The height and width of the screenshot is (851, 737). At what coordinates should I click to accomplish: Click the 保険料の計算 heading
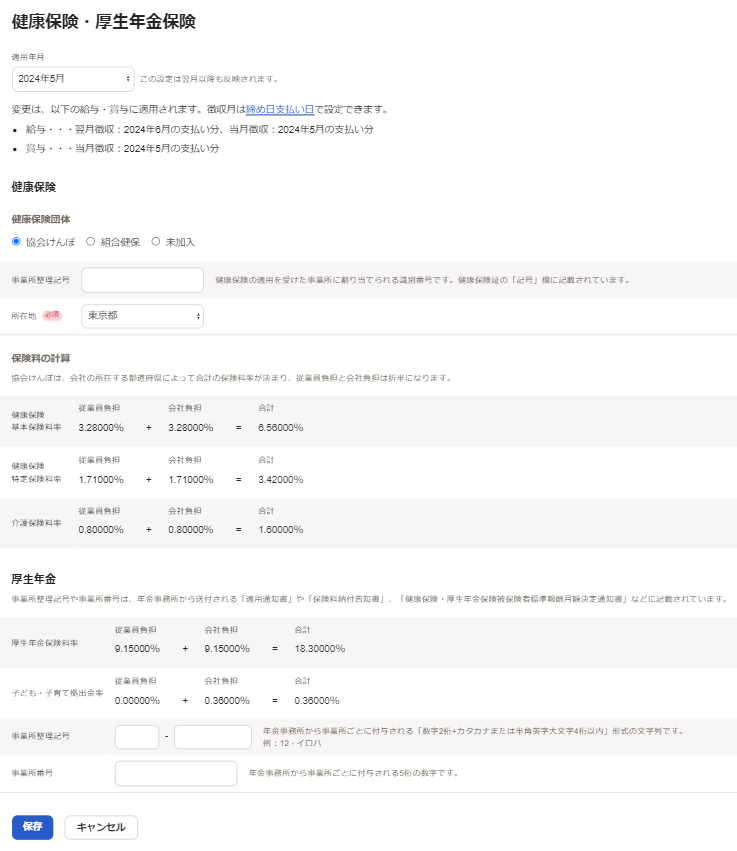tap(41, 358)
